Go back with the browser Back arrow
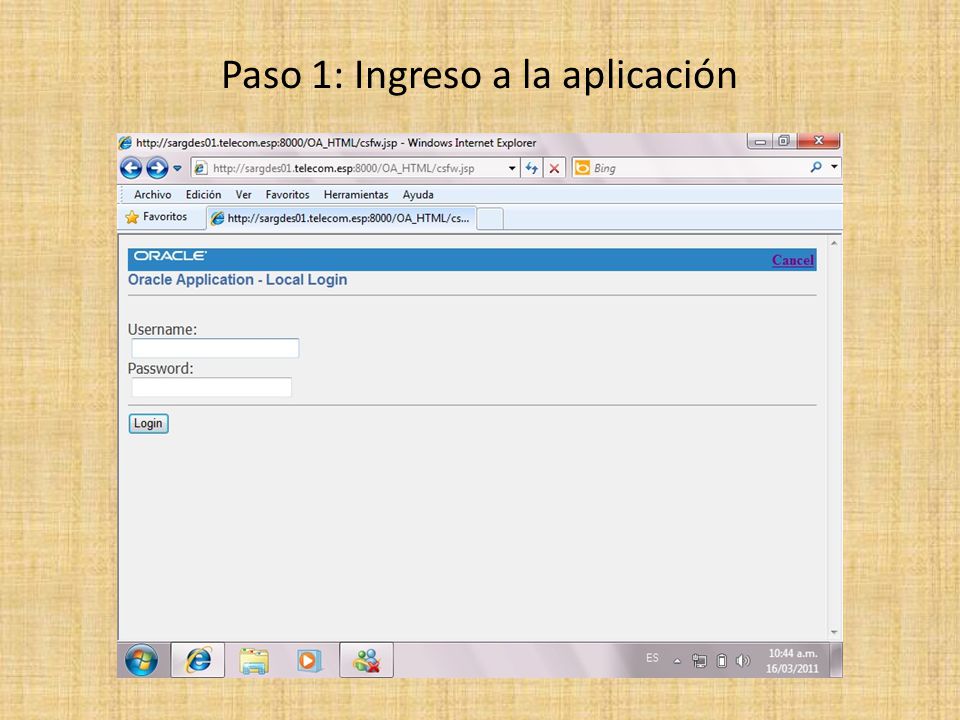 coord(131,168)
